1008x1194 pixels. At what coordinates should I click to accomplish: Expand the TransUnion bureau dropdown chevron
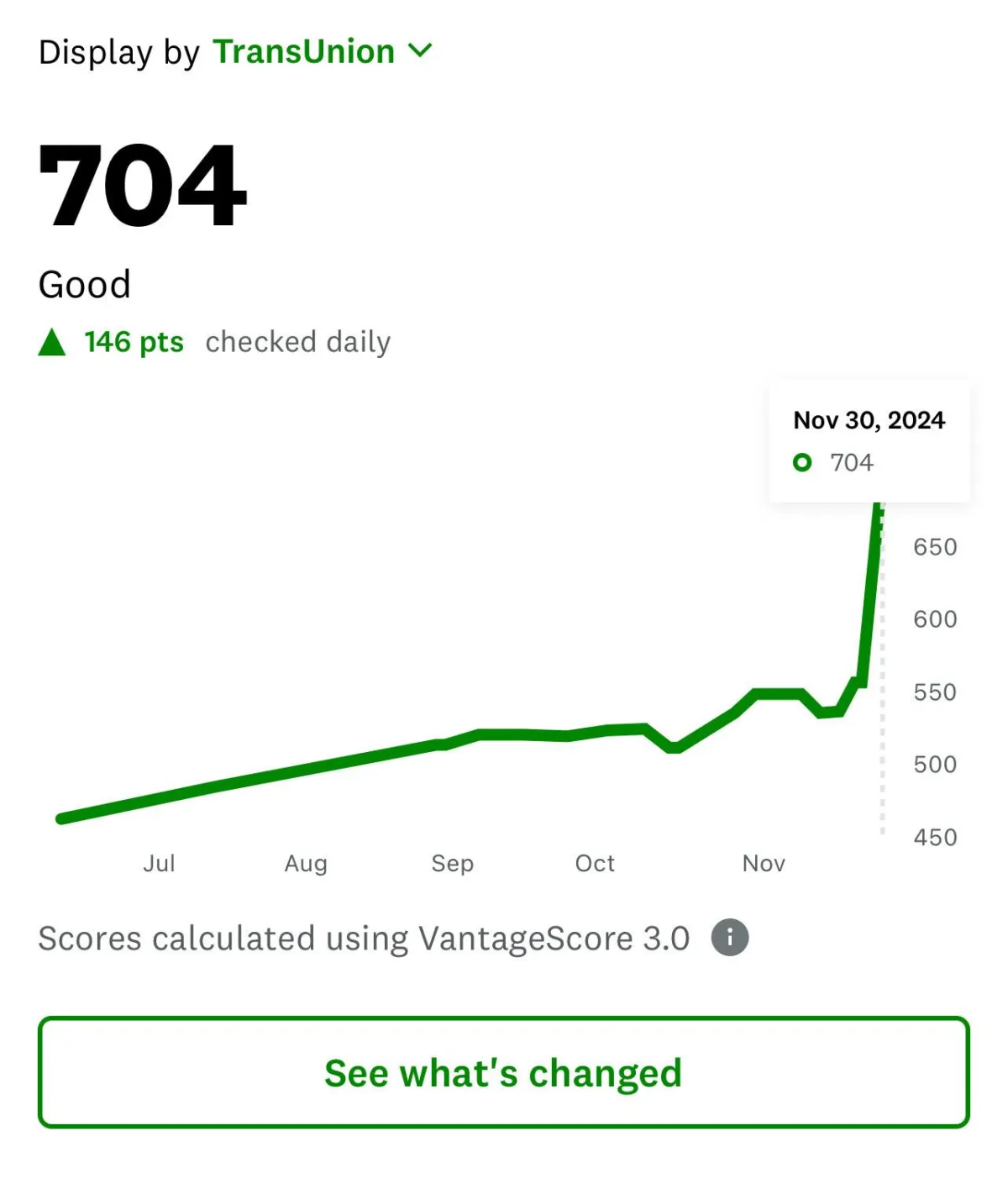(420, 51)
